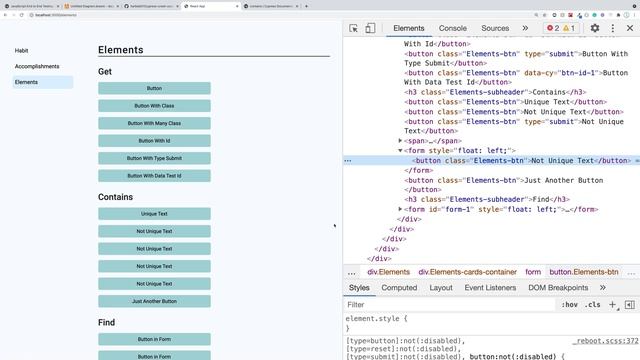This screenshot has height=360, width=640.
Task: Activate the inspect element picker icon
Action: point(353,28)
